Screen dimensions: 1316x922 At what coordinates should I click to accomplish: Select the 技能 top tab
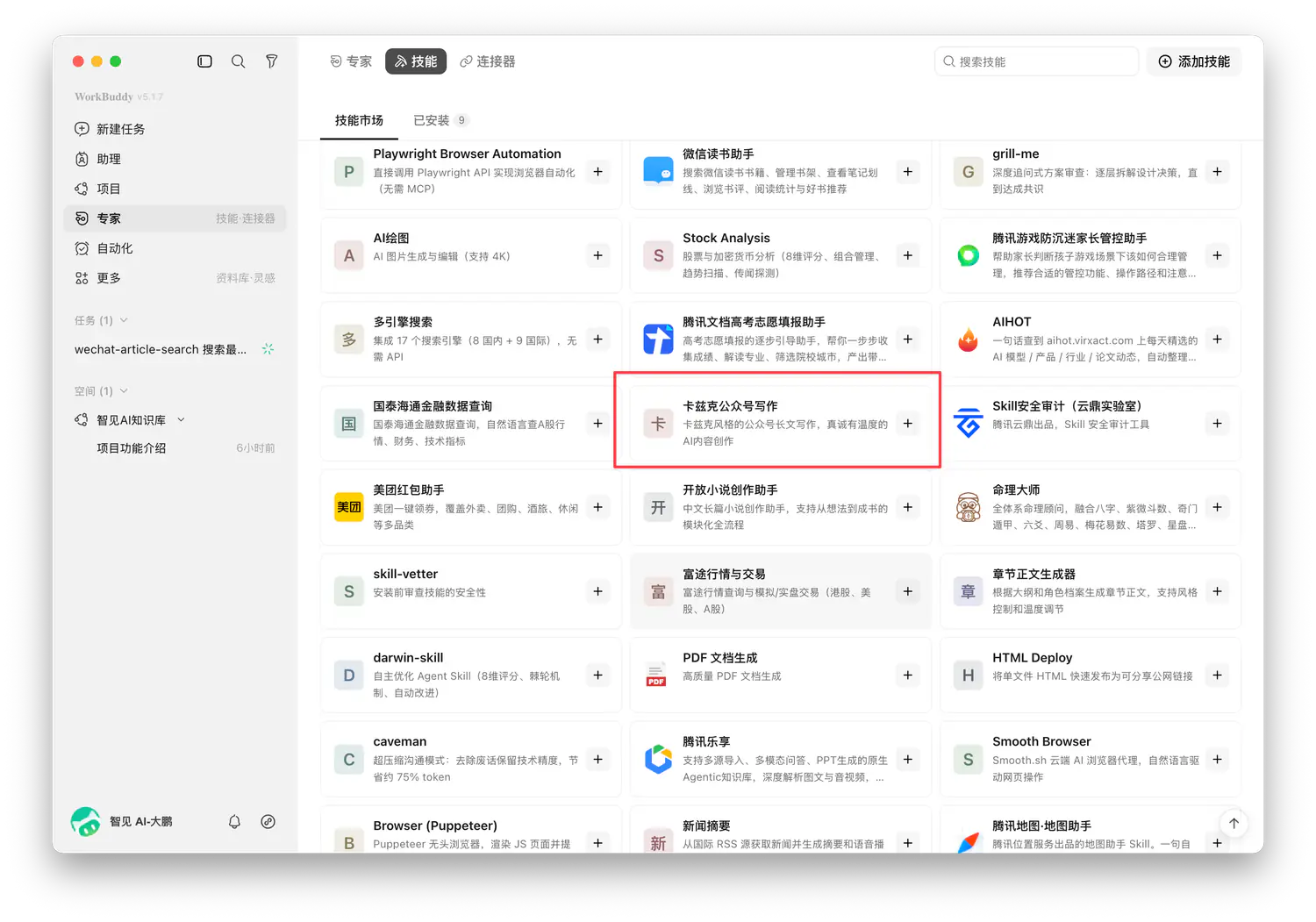(x=416, y=61)
